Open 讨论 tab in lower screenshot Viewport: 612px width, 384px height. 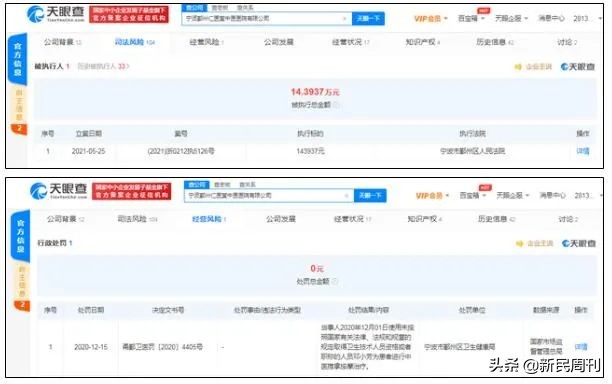[568, 219]
